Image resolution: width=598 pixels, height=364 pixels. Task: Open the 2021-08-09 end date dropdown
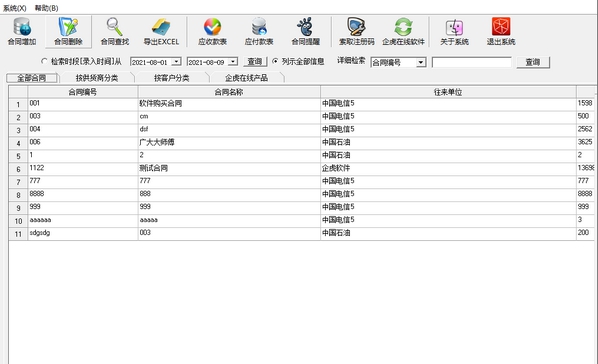pyautogui.click(x=233, y=61)
